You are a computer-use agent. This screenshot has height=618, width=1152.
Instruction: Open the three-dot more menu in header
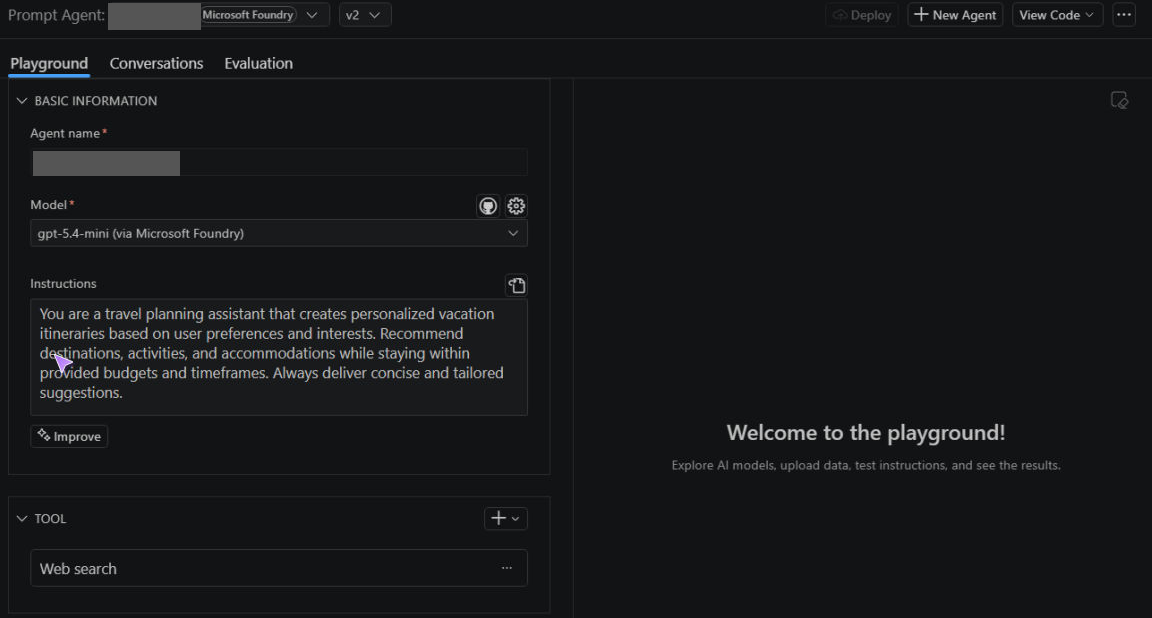point(1124,15)
